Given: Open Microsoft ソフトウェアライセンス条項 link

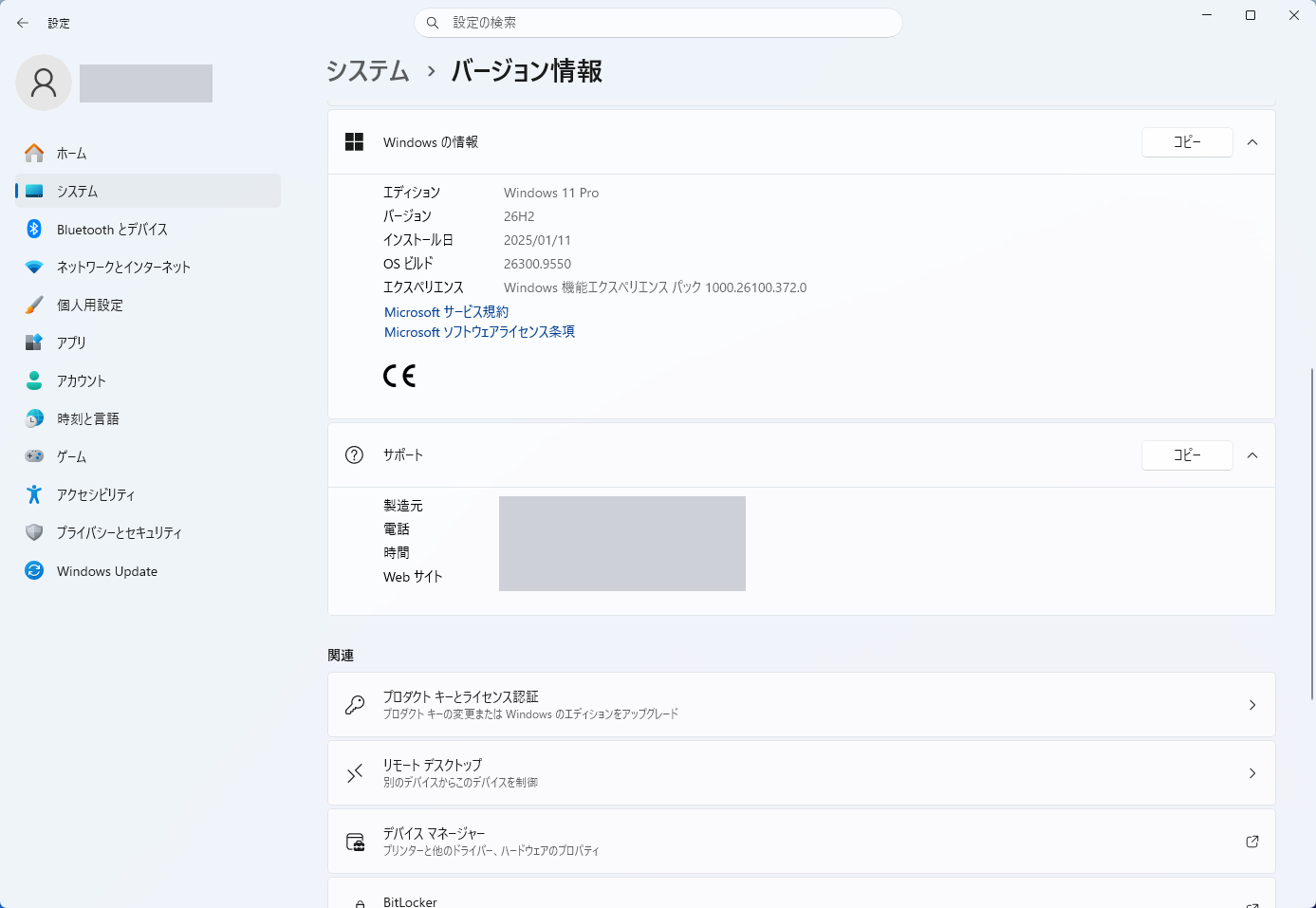Looking at the screenshot, I should pyautogui.click(x=479, y=332).
